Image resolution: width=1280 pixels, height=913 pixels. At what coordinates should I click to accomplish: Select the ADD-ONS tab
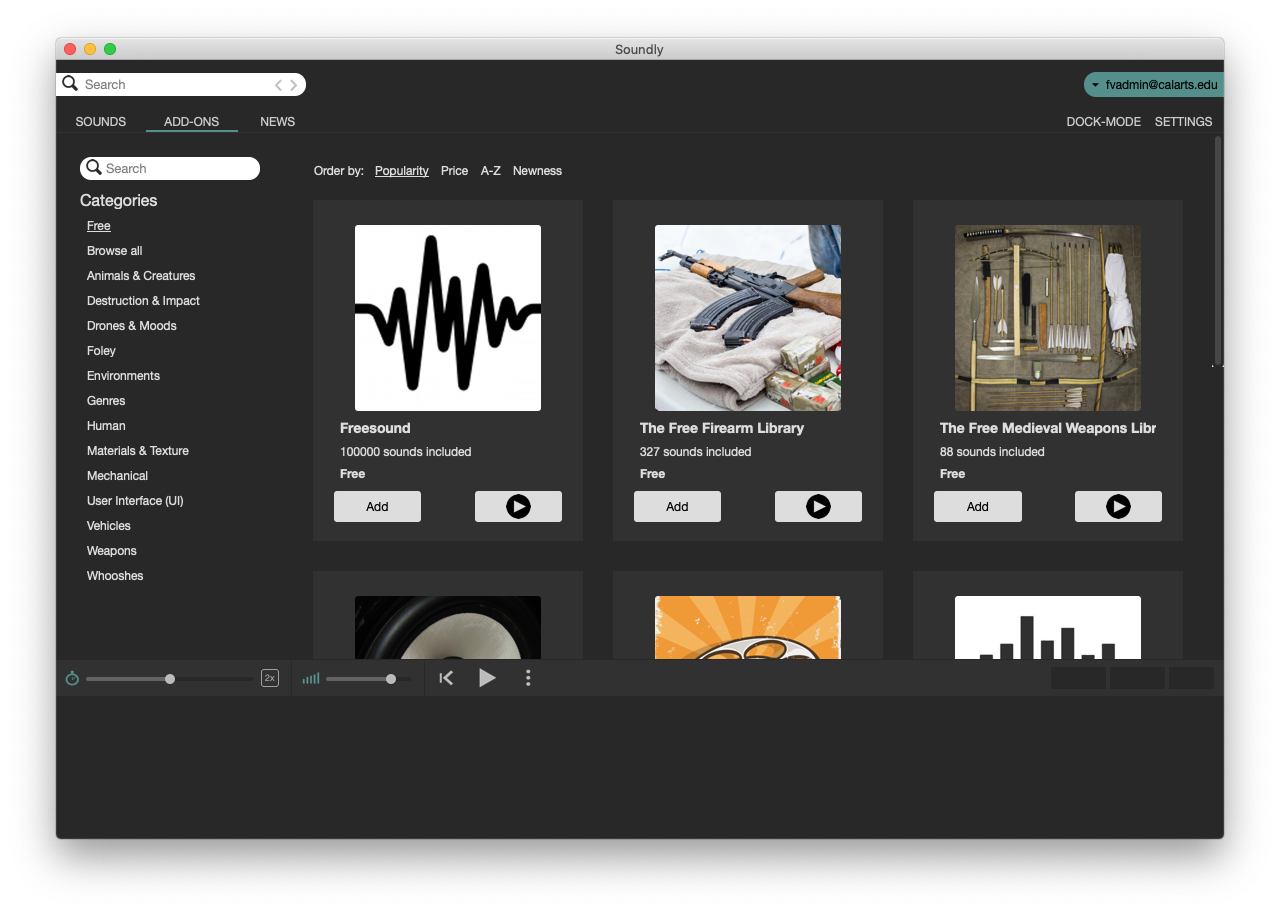(191, 121)
